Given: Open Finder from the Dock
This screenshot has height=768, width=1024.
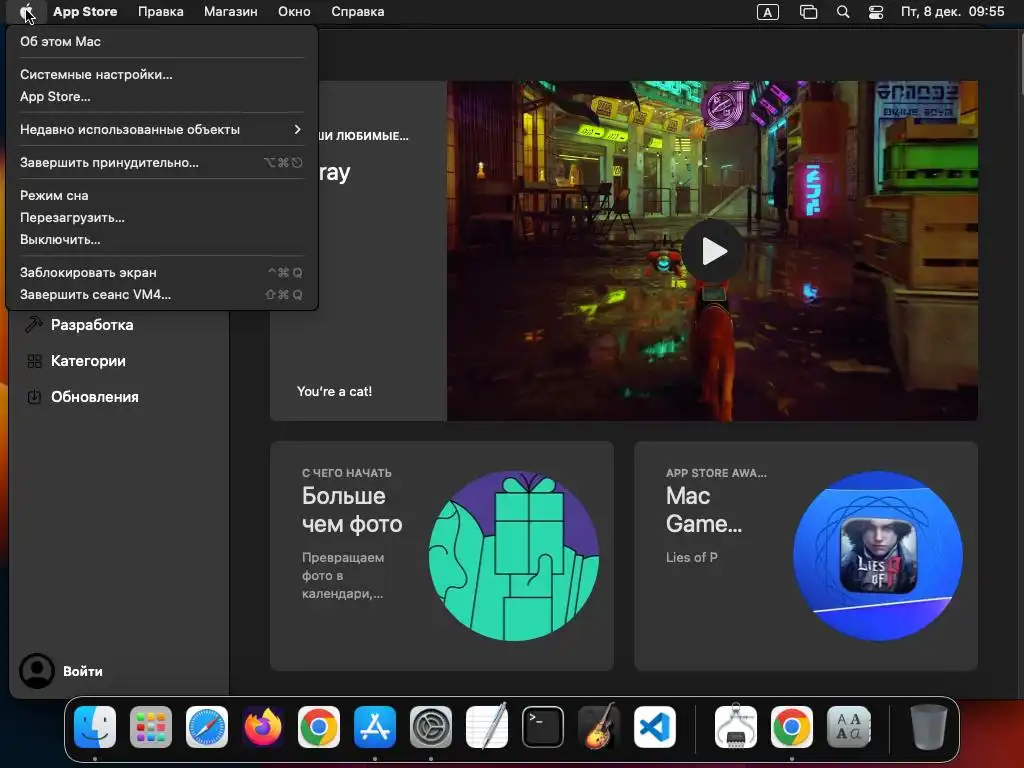Looking at the screenshot, I should pos(95,727).
